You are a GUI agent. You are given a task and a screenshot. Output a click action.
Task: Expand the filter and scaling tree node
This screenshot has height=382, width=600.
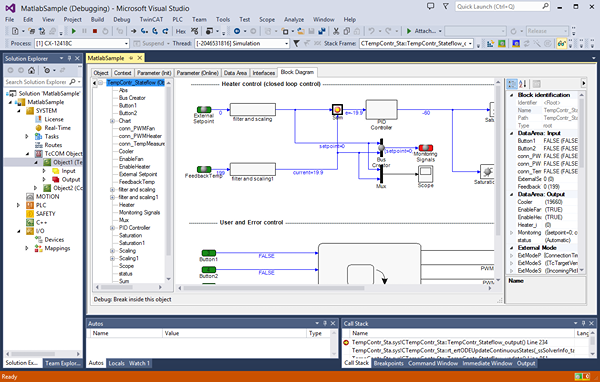point(112,190)
